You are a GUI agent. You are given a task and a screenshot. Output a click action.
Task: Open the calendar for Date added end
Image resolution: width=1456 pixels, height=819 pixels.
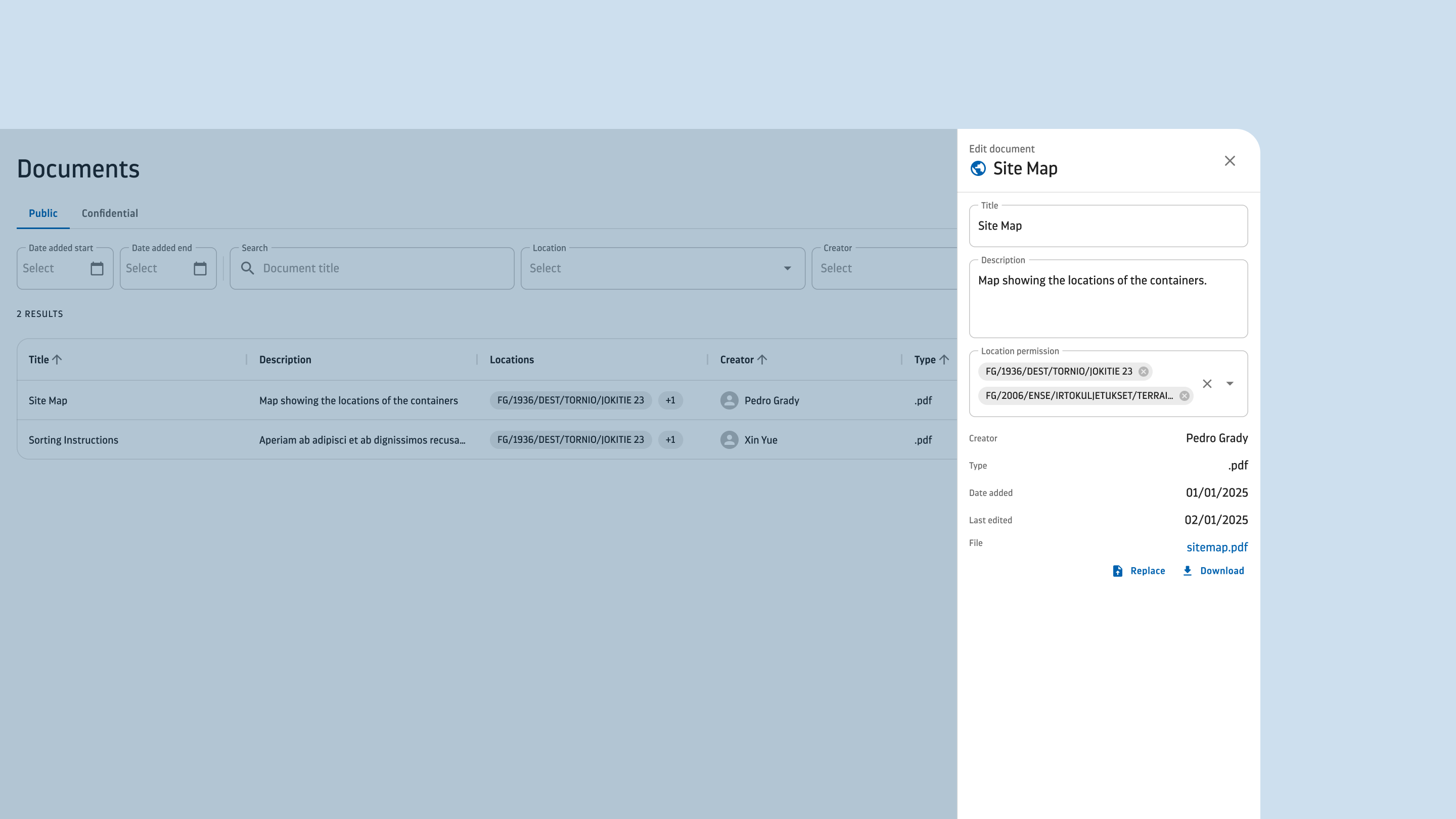(200, 268)
